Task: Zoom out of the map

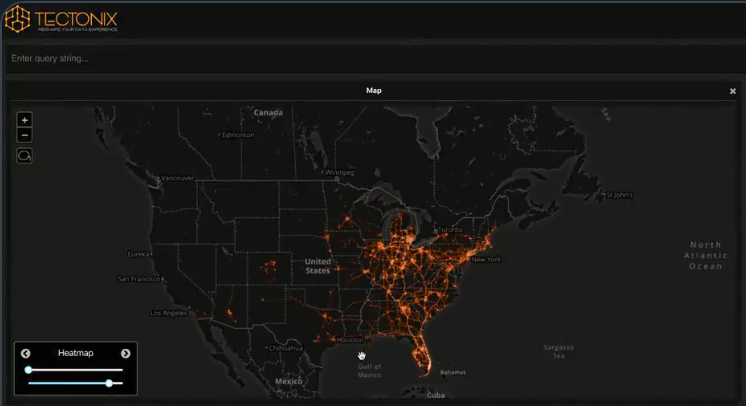Action: coord(25,135)
